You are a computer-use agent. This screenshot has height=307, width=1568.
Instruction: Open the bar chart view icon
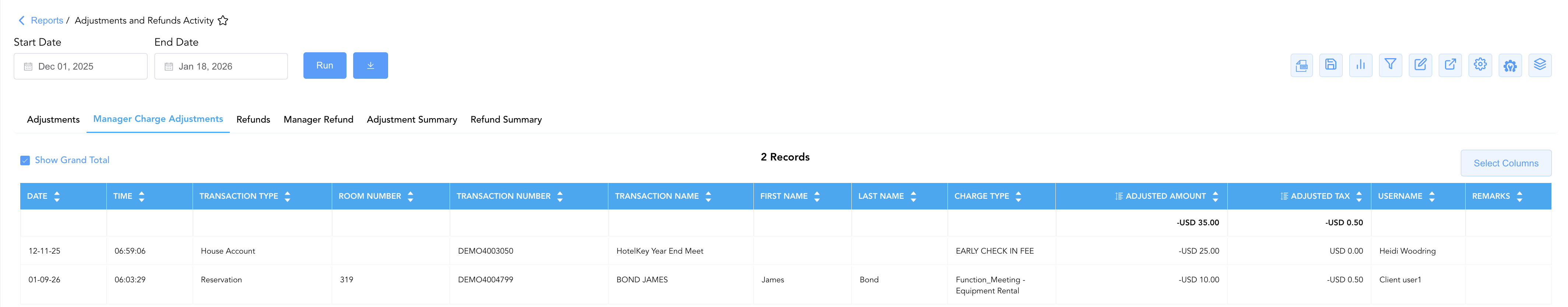(x=1360, y=66)
